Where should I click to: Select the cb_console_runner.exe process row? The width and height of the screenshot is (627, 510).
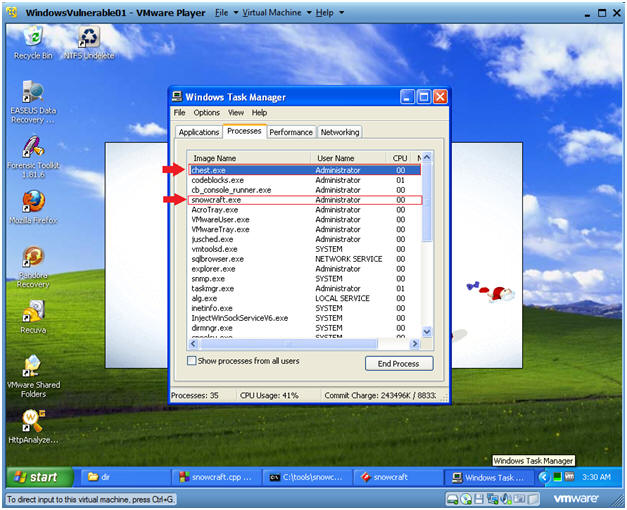(x=305, y=190)
